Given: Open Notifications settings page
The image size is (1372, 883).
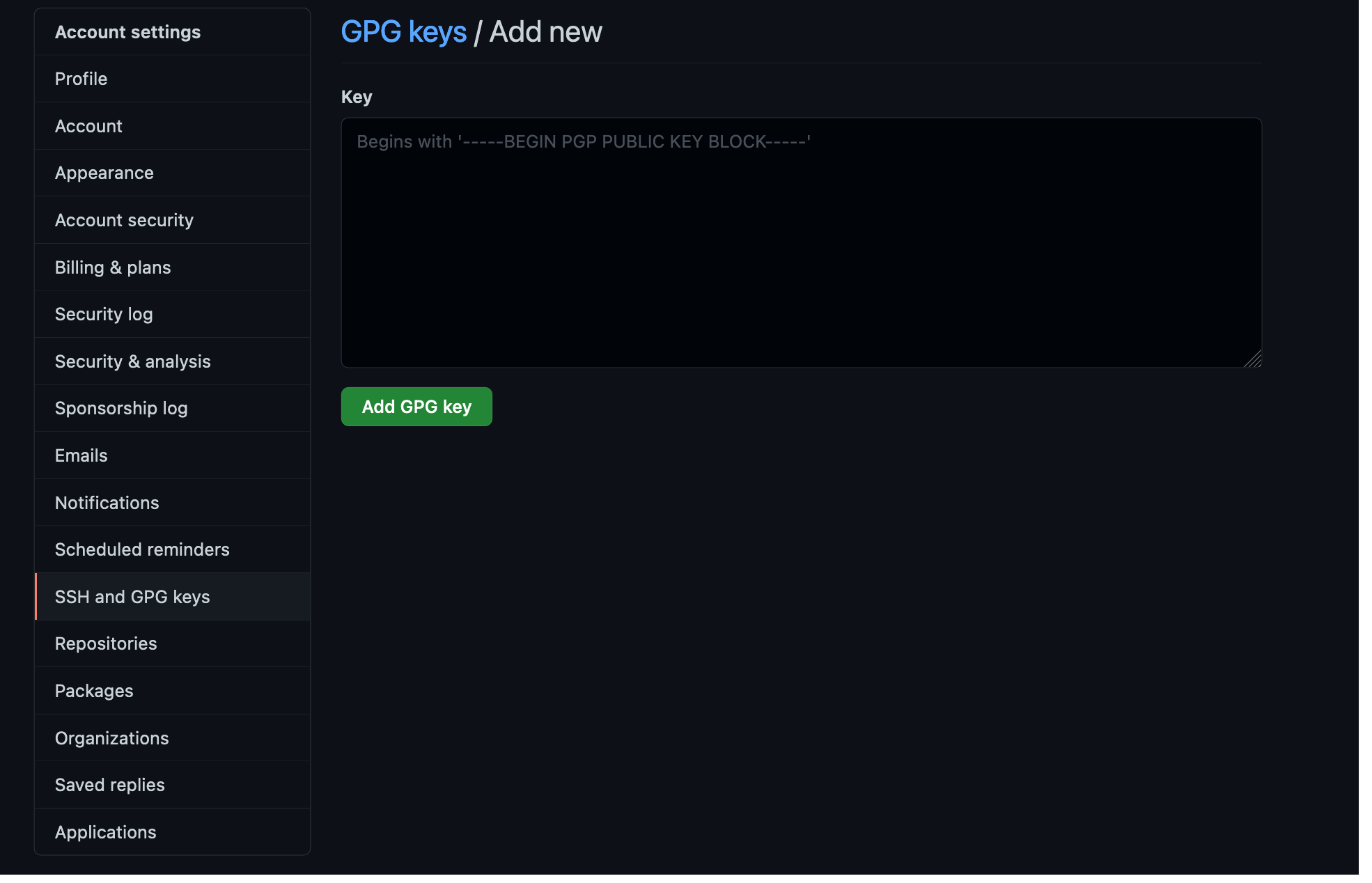Looking at the screenshot, I should (107, 502).
